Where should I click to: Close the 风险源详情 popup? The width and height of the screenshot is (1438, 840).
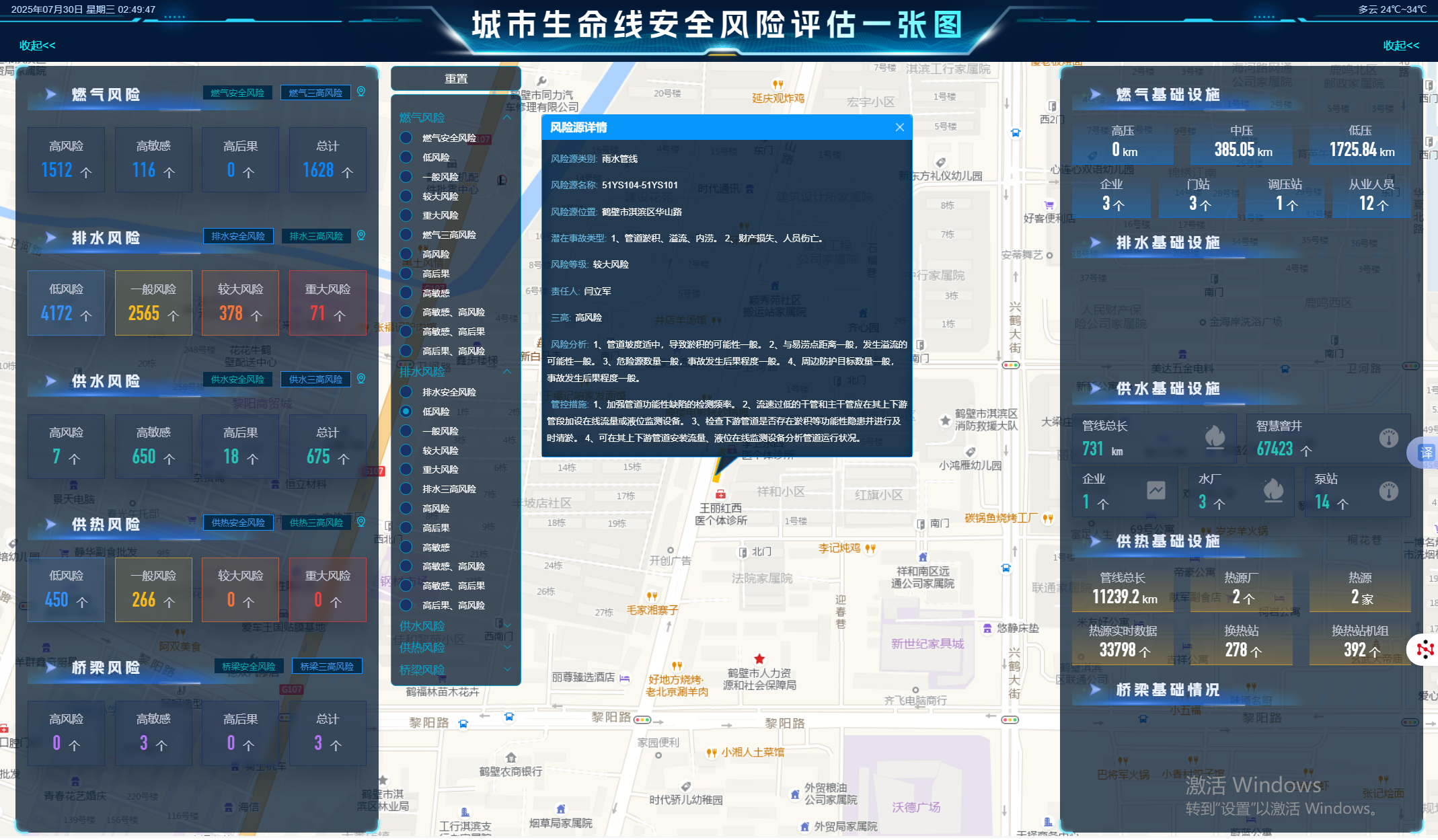[x=899, y=127]
